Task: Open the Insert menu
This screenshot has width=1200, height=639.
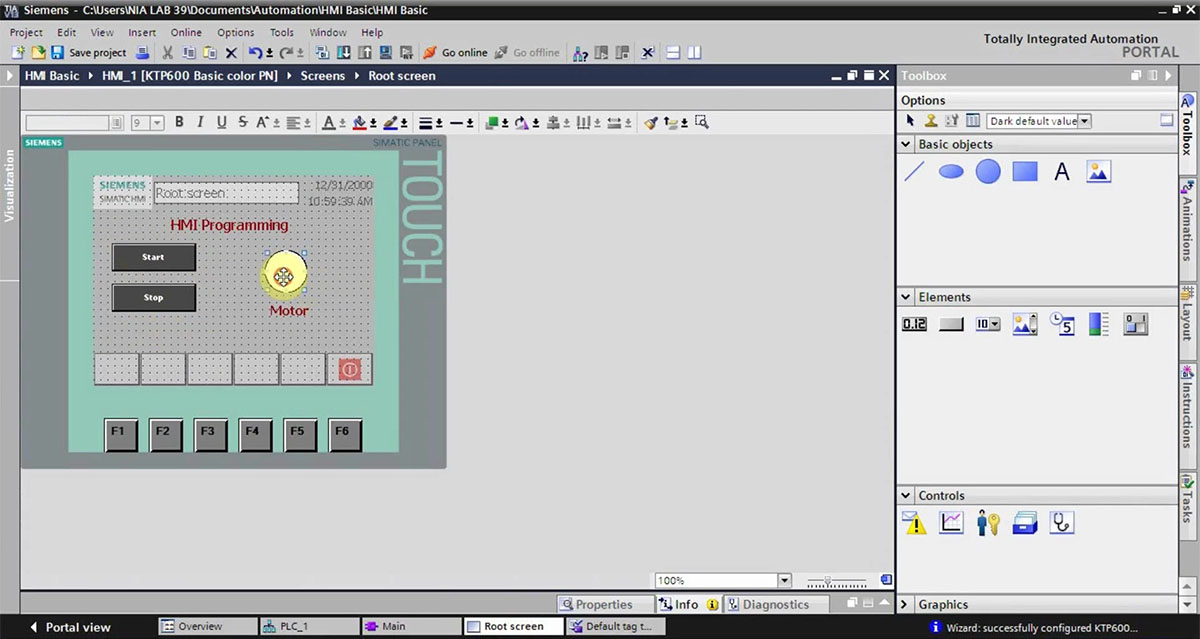Action: point(142,32)
